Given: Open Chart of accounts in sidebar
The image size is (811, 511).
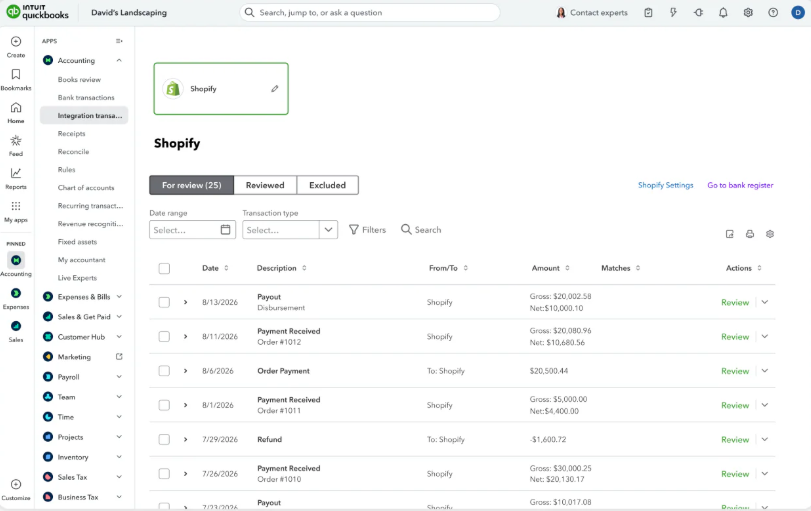Looking at the screenshot, I should (86, 188).
